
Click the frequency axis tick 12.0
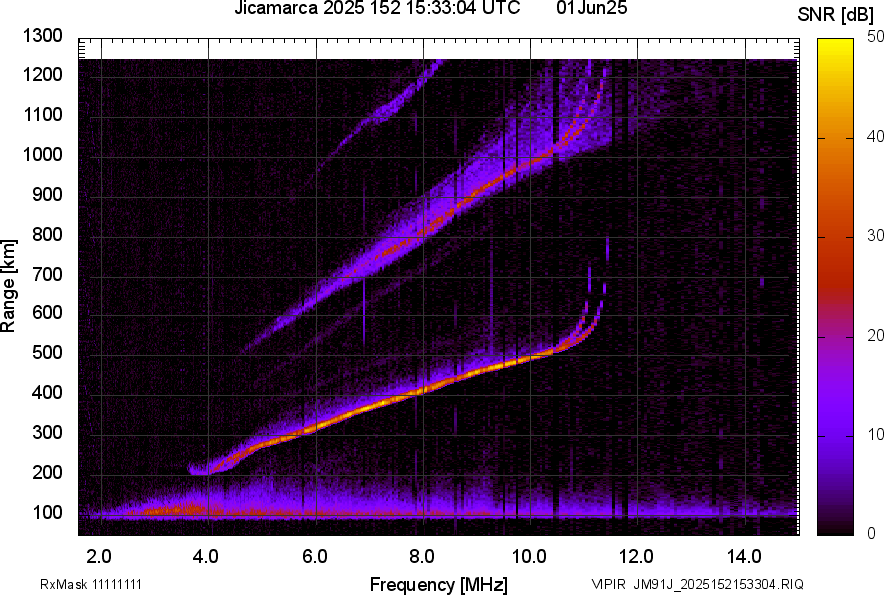[636, 557]
